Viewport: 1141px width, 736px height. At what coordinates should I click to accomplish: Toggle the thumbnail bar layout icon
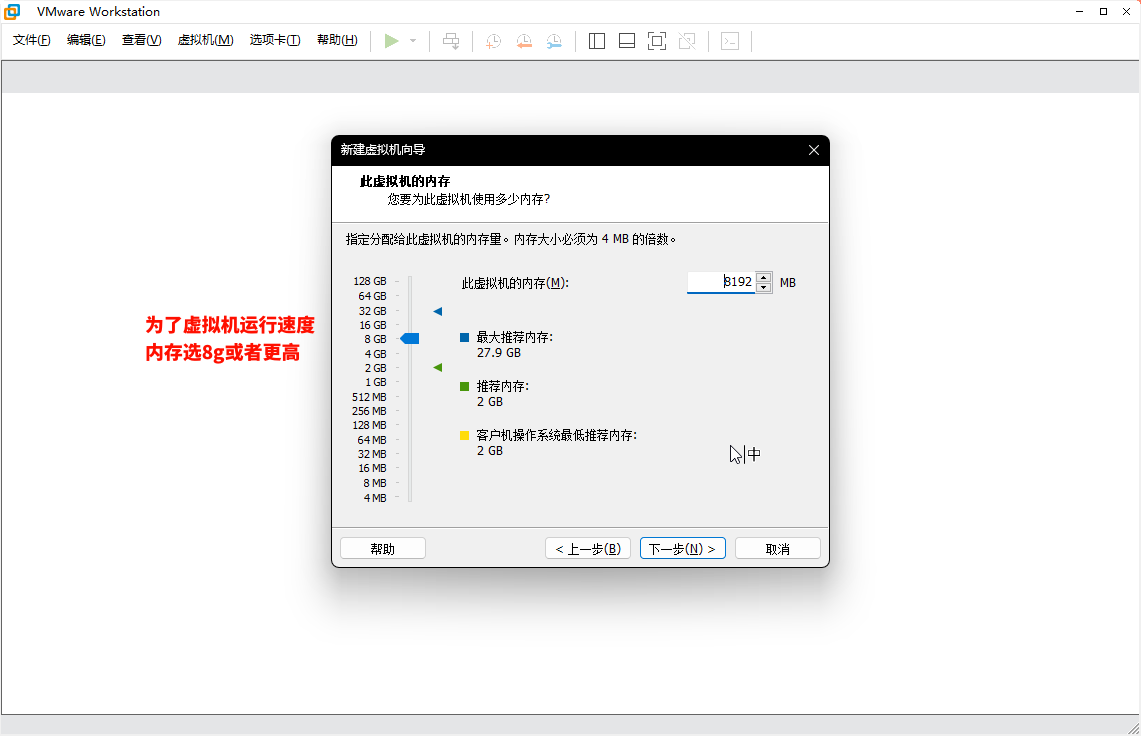pyautogui.click(x=627, y=41)
